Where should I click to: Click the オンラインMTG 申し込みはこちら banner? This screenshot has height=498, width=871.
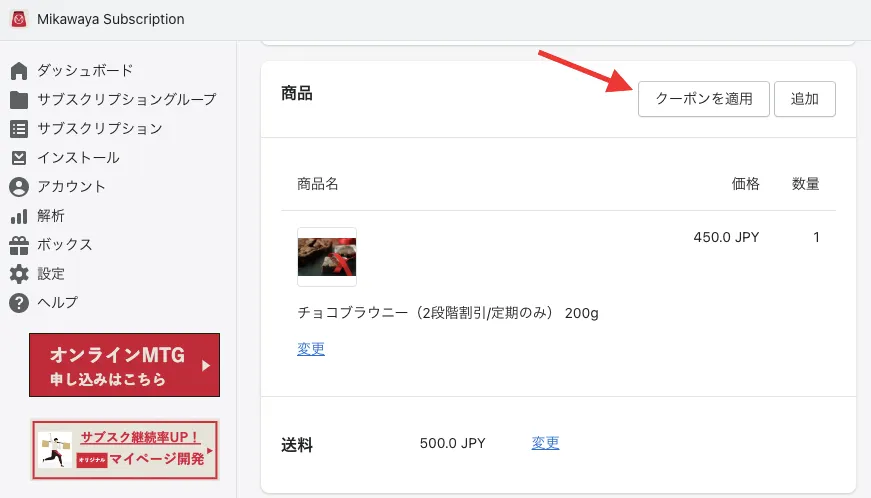[124, 365]
